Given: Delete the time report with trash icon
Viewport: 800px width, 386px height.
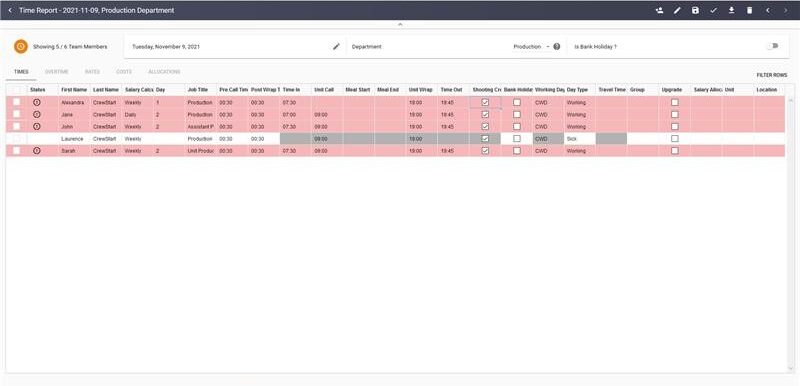Looking at the screenshot, I should [749, 10].
